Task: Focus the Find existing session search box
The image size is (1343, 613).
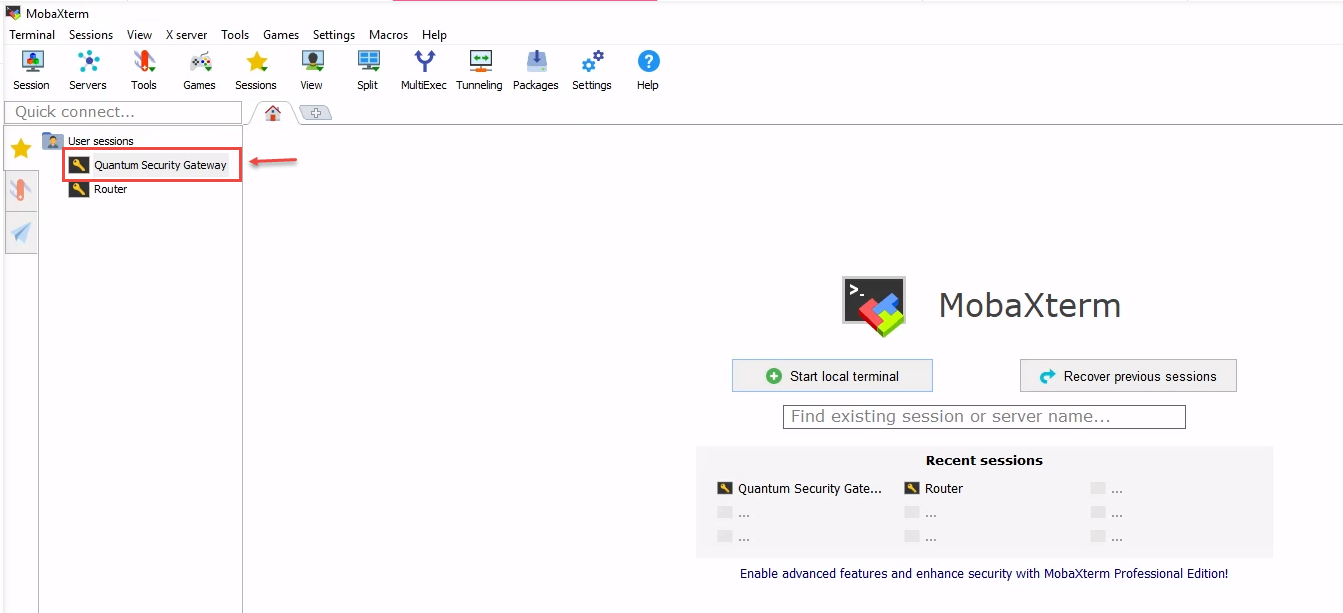Action: pos(984,417)
